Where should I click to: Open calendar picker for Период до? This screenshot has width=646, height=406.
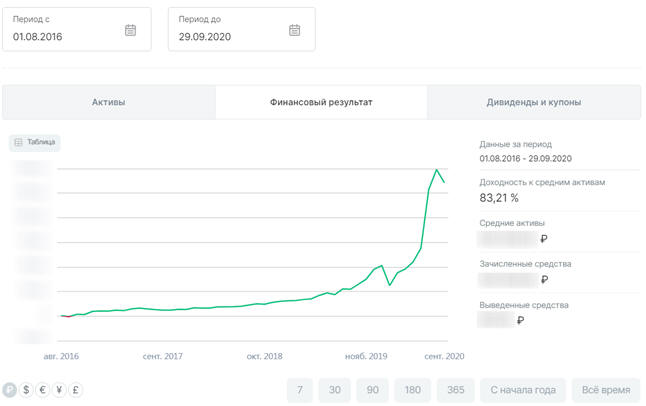pos(295,30)
